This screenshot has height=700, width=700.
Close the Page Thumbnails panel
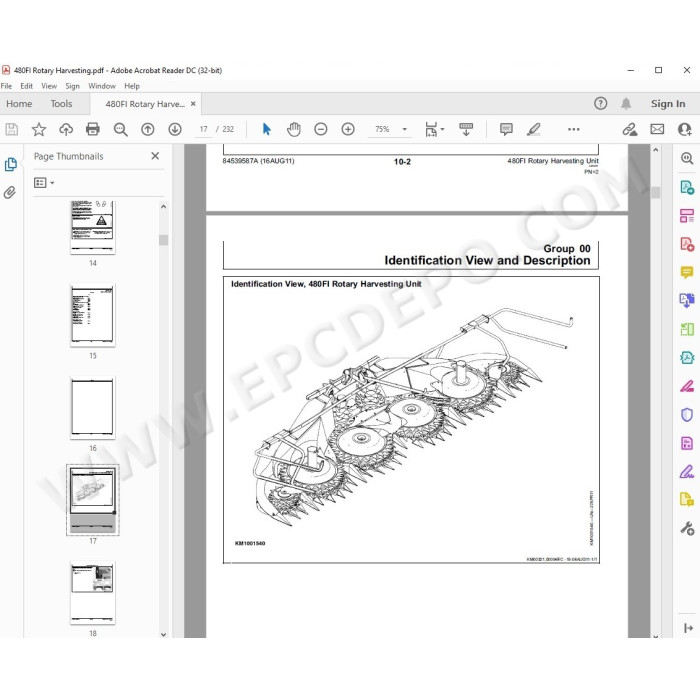coord(155,156)
